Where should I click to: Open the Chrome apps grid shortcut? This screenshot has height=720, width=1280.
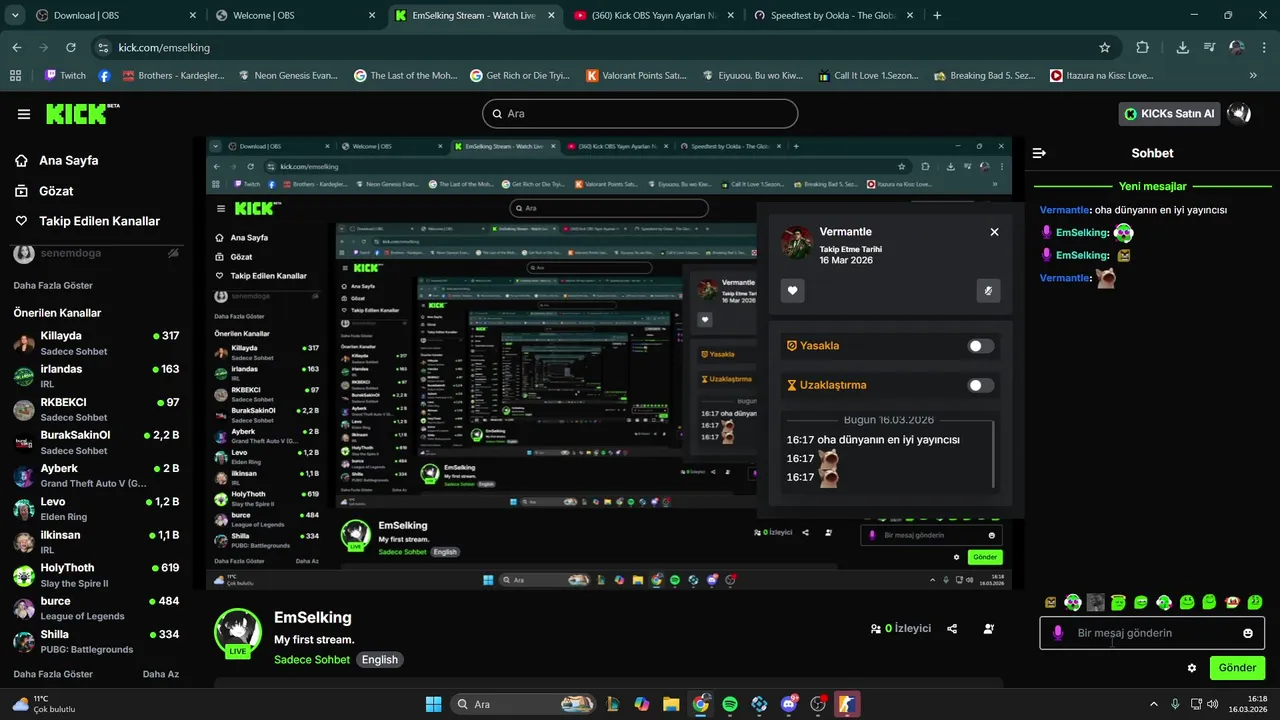(x=15, y=75)
